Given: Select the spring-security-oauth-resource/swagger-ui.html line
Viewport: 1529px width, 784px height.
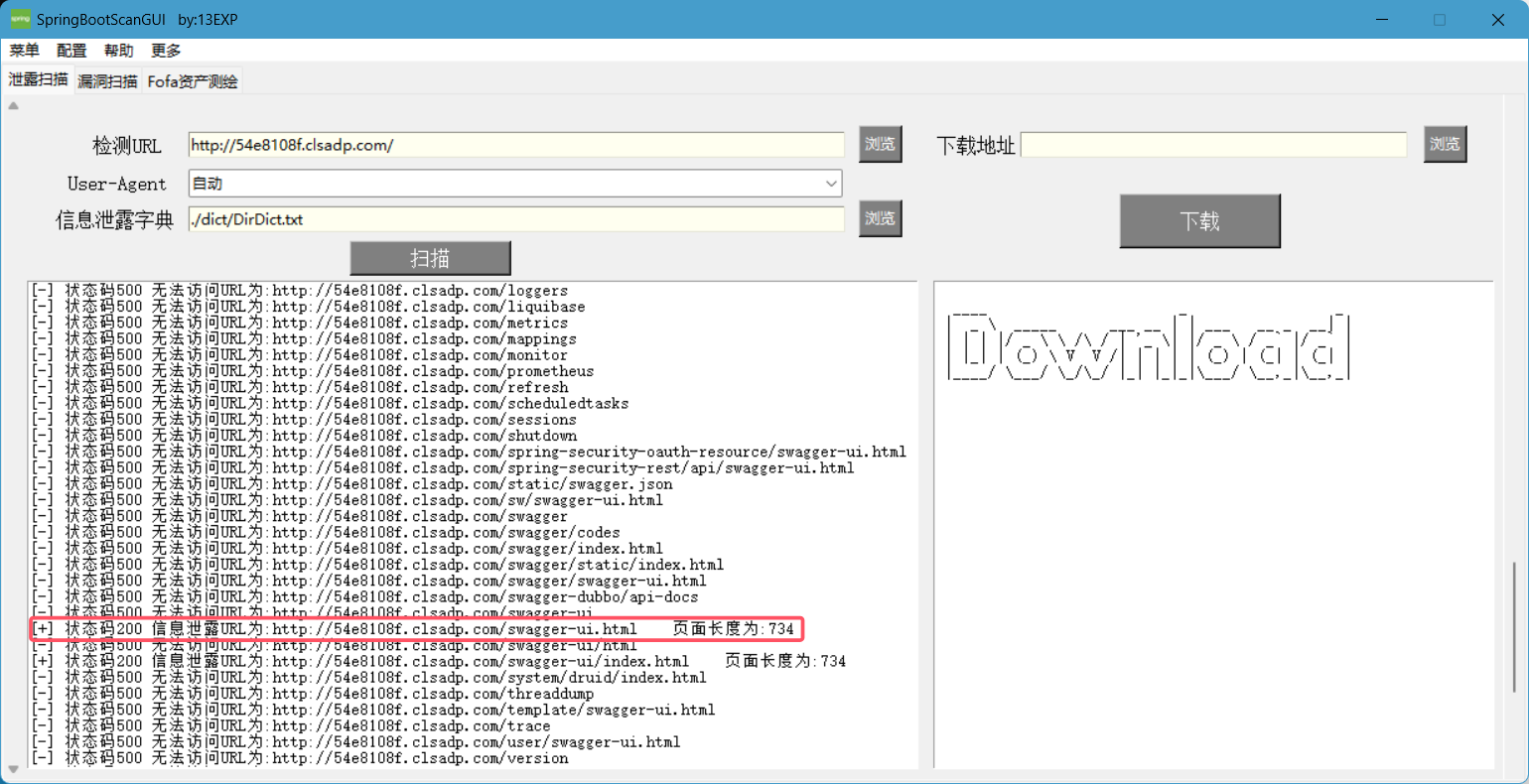Looking at the screenshot, I should [x=469, y=452].
